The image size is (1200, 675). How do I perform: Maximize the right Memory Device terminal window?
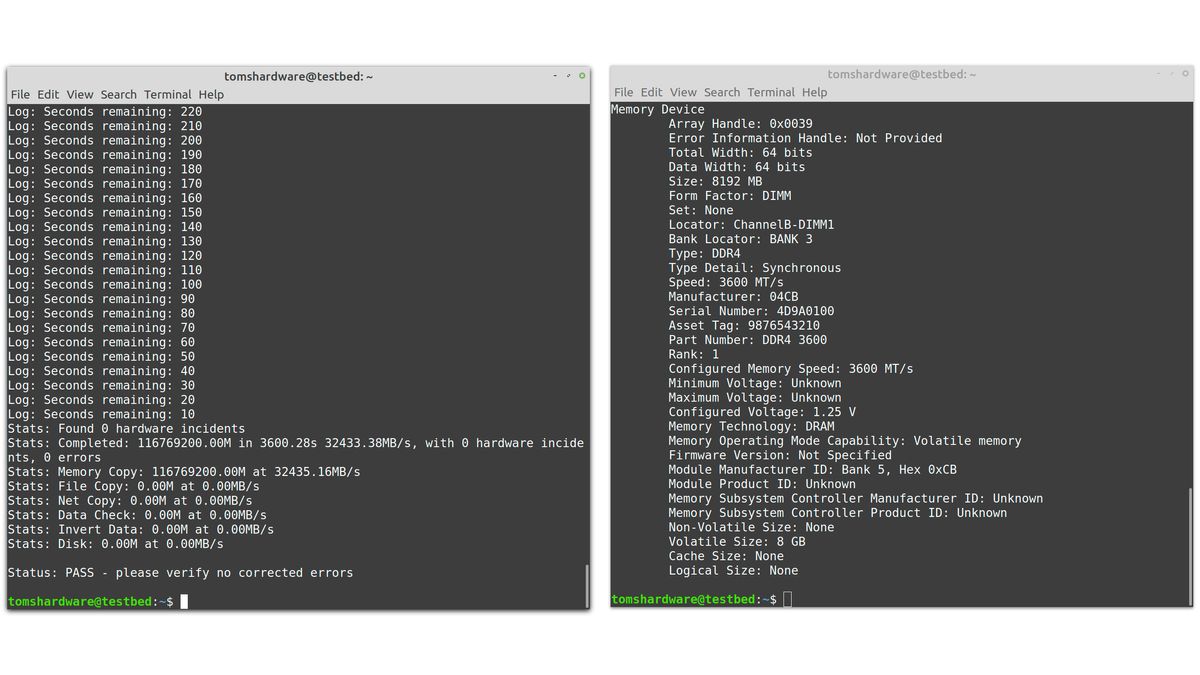click(1172, 74)
